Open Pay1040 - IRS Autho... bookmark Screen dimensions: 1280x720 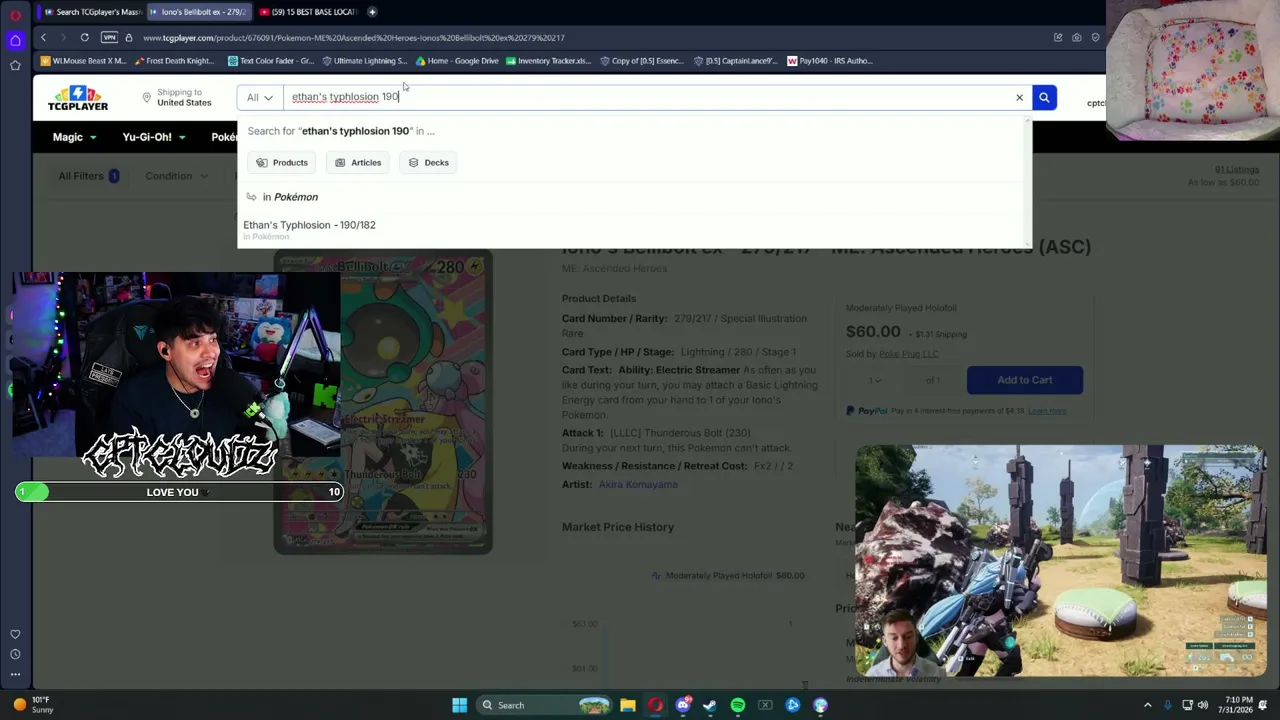point(830,61)
